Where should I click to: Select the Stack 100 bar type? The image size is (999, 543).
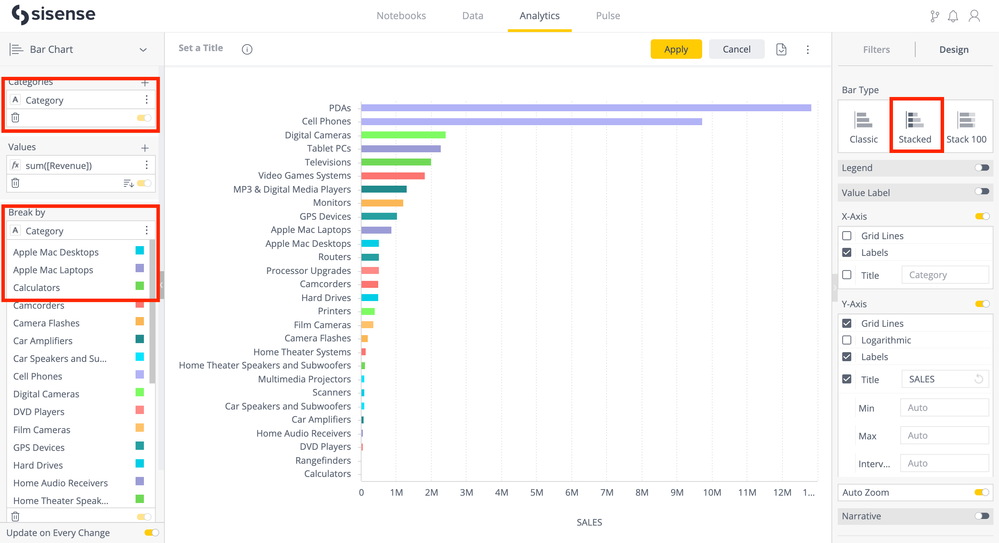point(966,126)
